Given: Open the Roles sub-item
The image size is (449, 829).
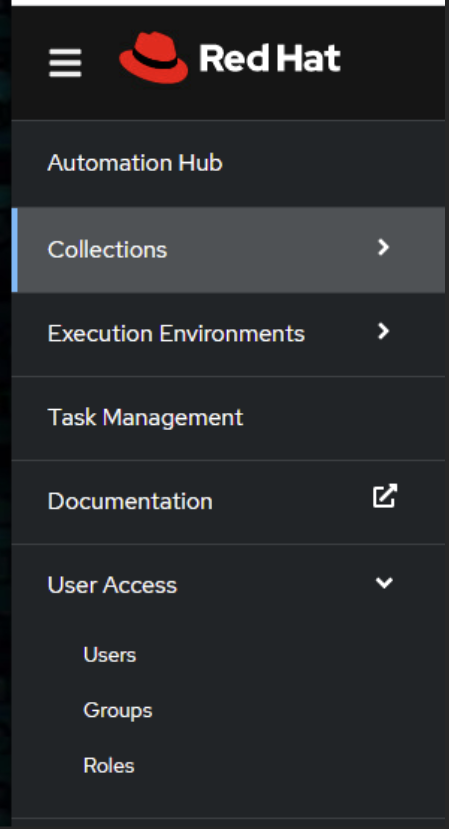Looking at the screenshot, I should pos(109,766).
